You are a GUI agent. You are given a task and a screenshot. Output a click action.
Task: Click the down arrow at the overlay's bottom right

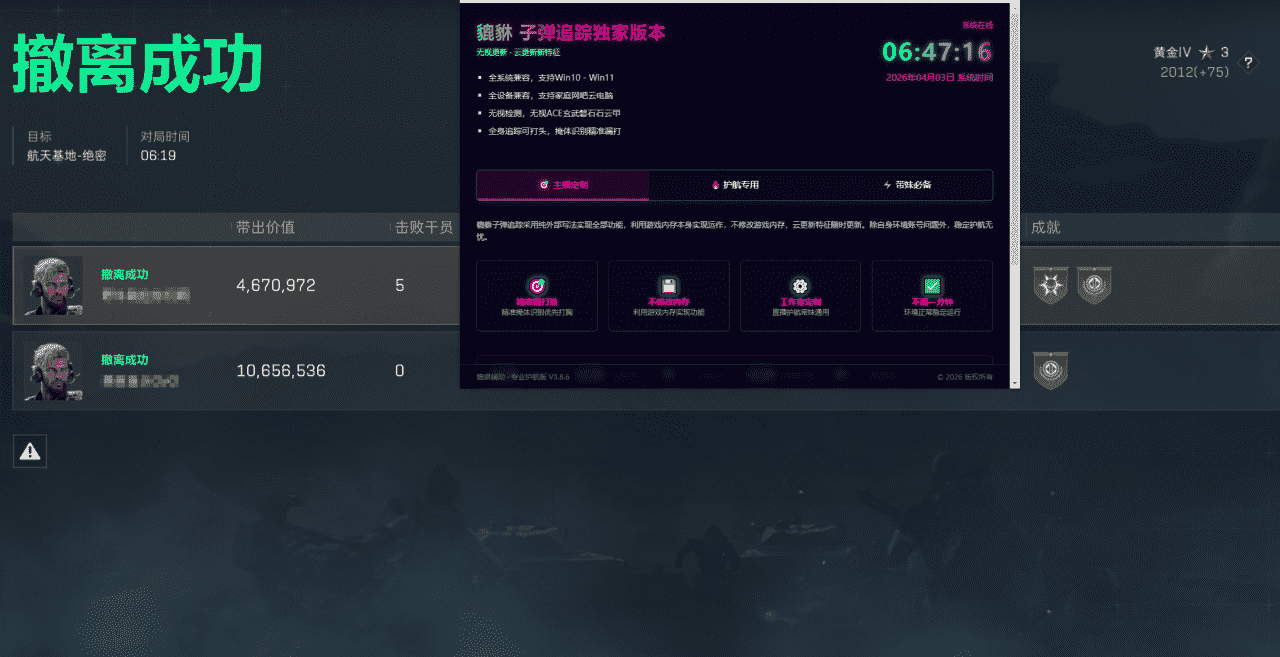(1013, 381)
